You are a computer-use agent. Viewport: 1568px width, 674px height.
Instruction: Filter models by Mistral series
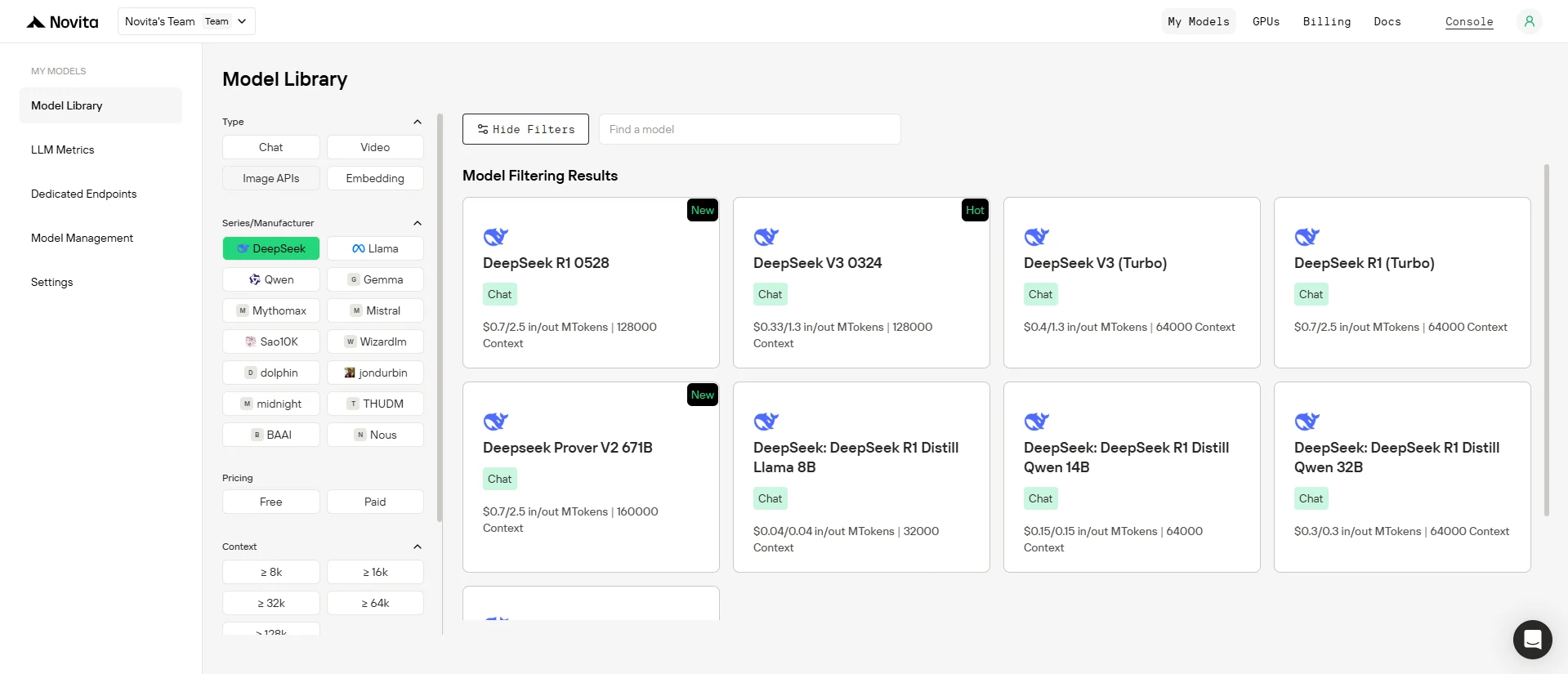(375, 310)
